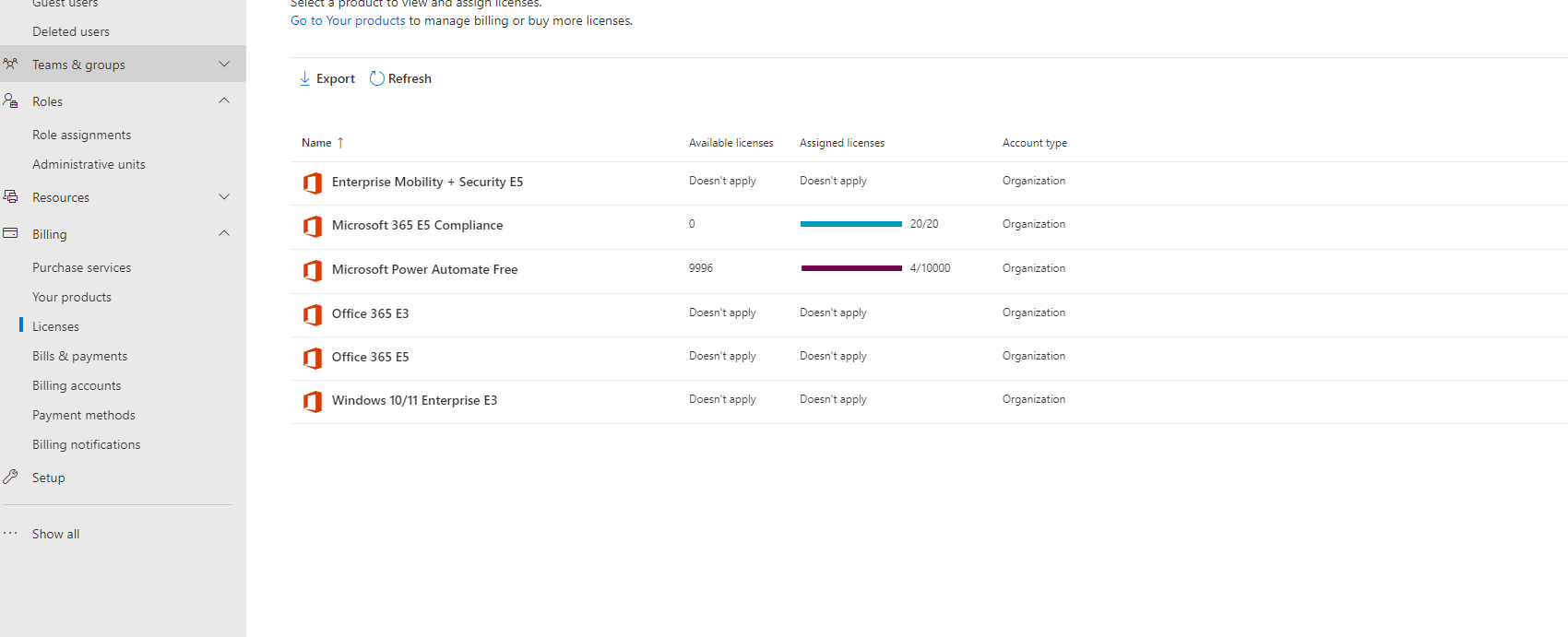Open Billing accounts page
Image resolution: width=1568 pixels, height=637 pixels.
77,385
